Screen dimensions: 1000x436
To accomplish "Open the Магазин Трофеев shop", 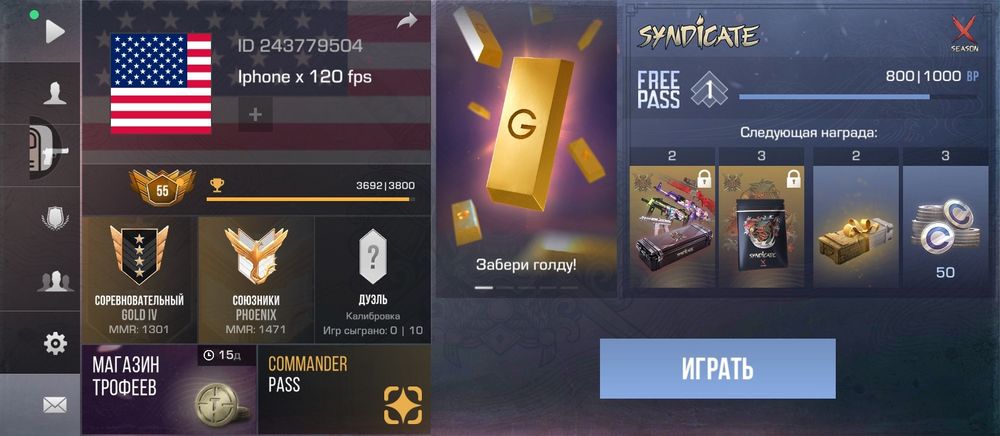I will tap(169, 389).
